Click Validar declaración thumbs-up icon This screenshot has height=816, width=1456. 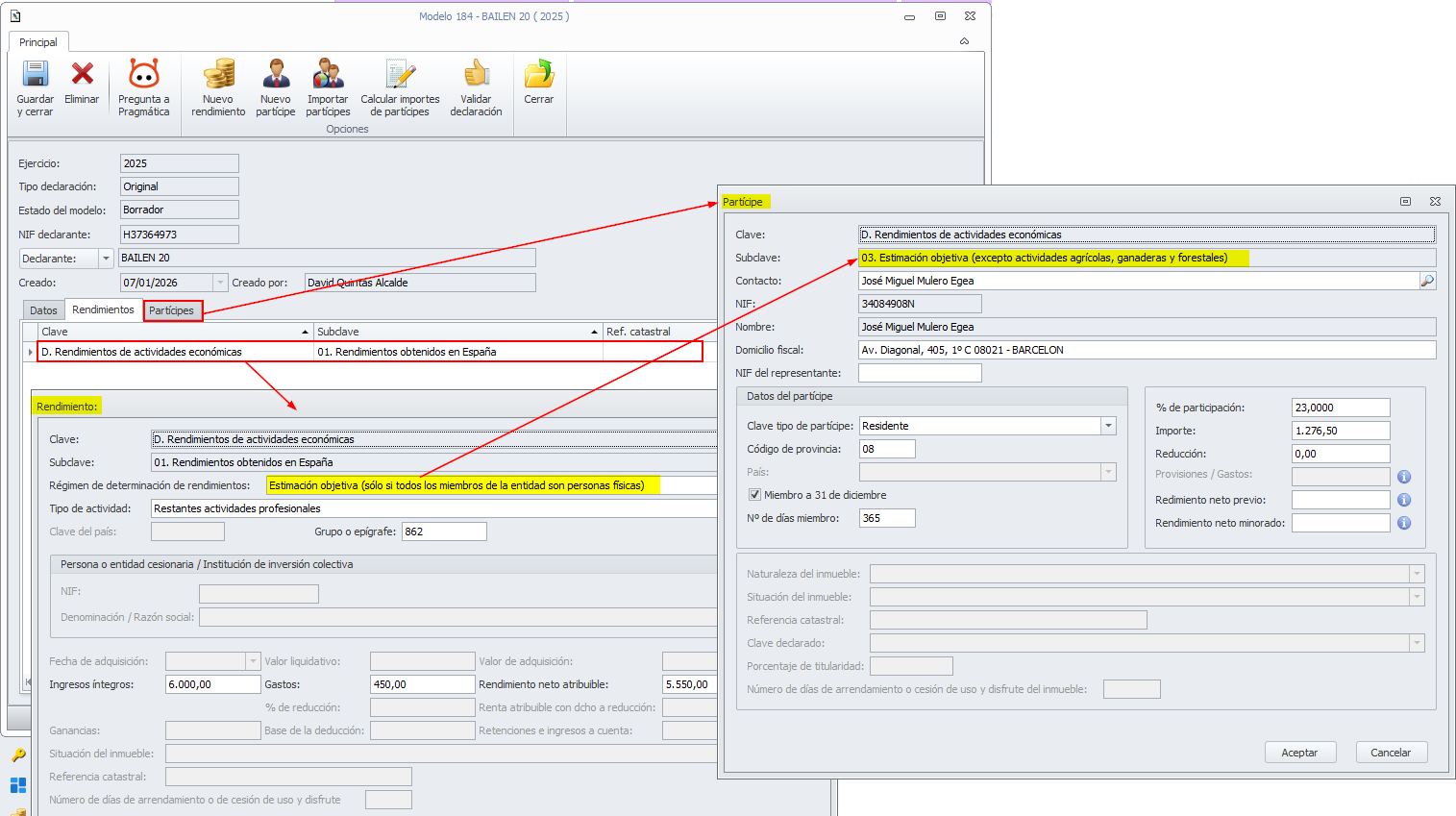pyautogui.click(x=476, y=75)
